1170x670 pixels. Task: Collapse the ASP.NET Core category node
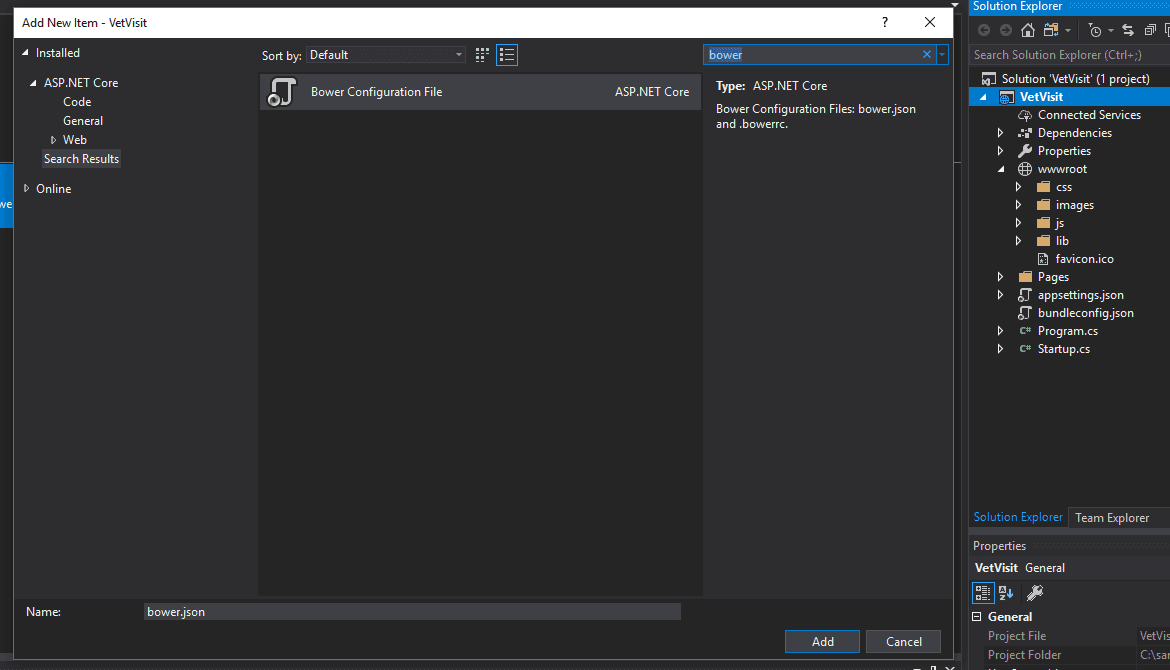[33, 83]
